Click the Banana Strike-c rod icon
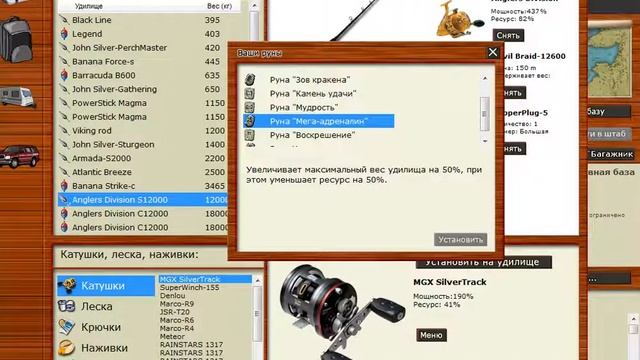This screenshot has width=640, height=360. (x=64, y=186)
